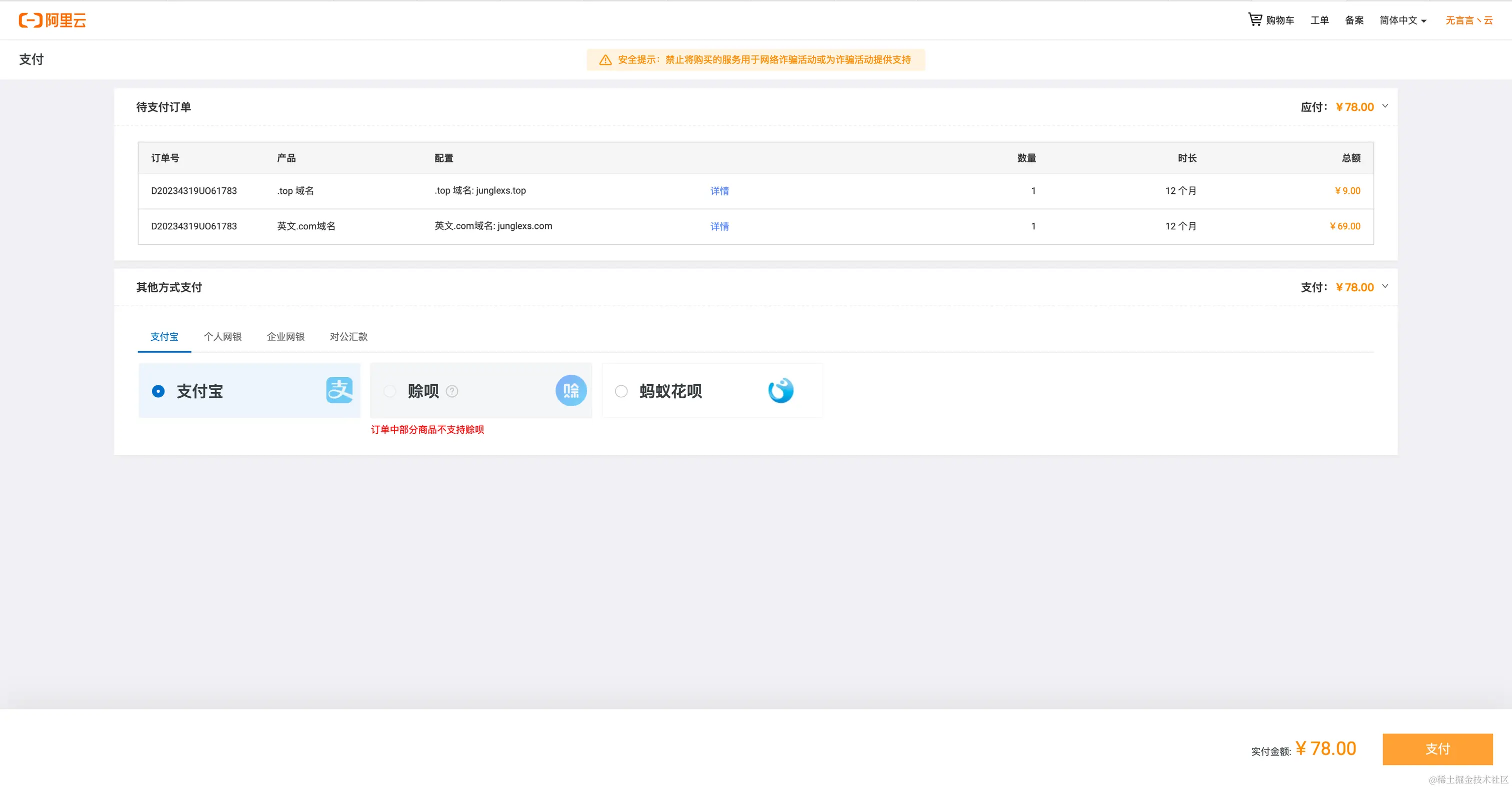This screenshot has width=1512, height=788.
Task: Open 详情 link for junglexs.com
Action: tap(719, 226)
